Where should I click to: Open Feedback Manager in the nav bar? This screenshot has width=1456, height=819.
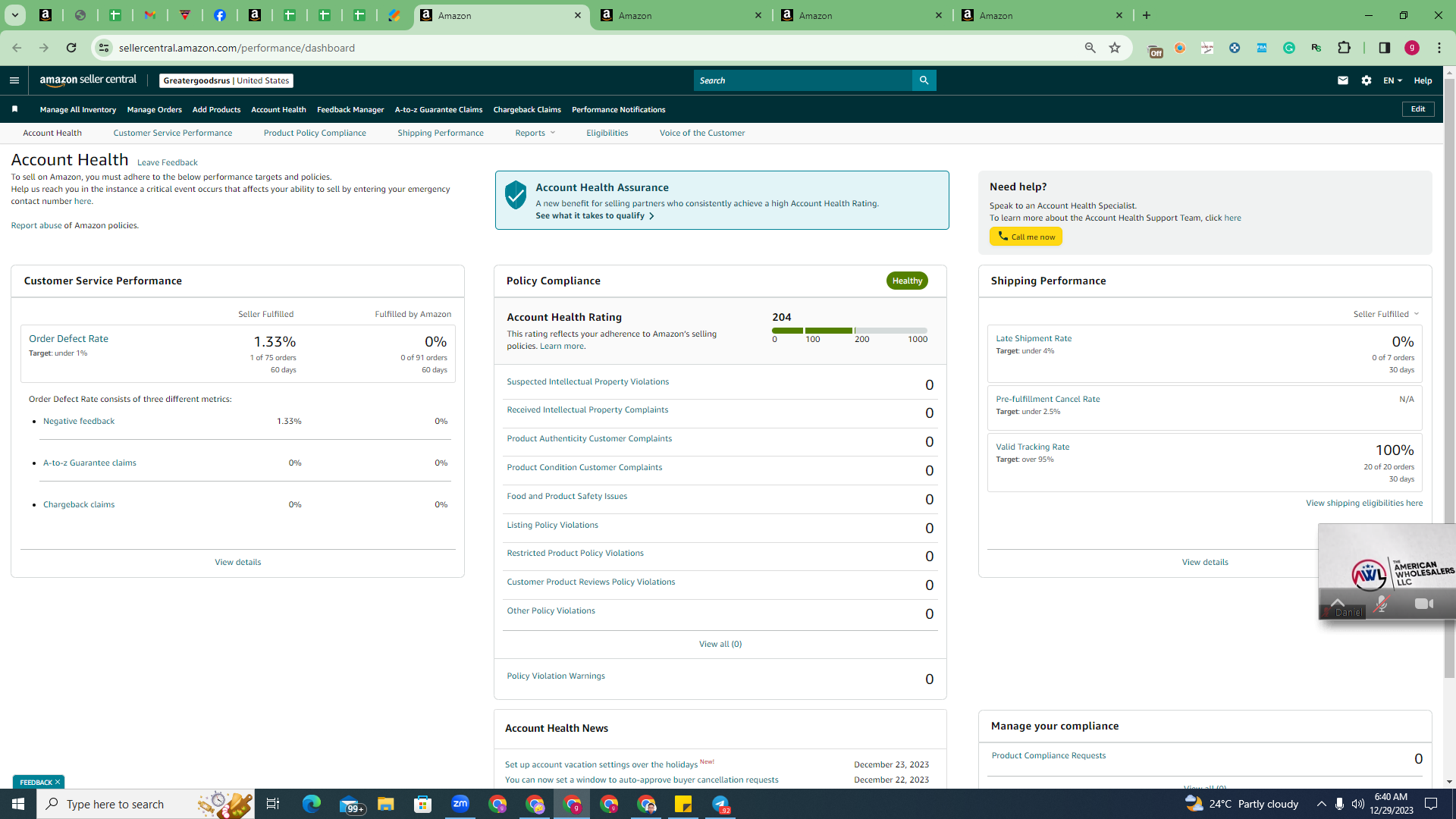(350, 110)
